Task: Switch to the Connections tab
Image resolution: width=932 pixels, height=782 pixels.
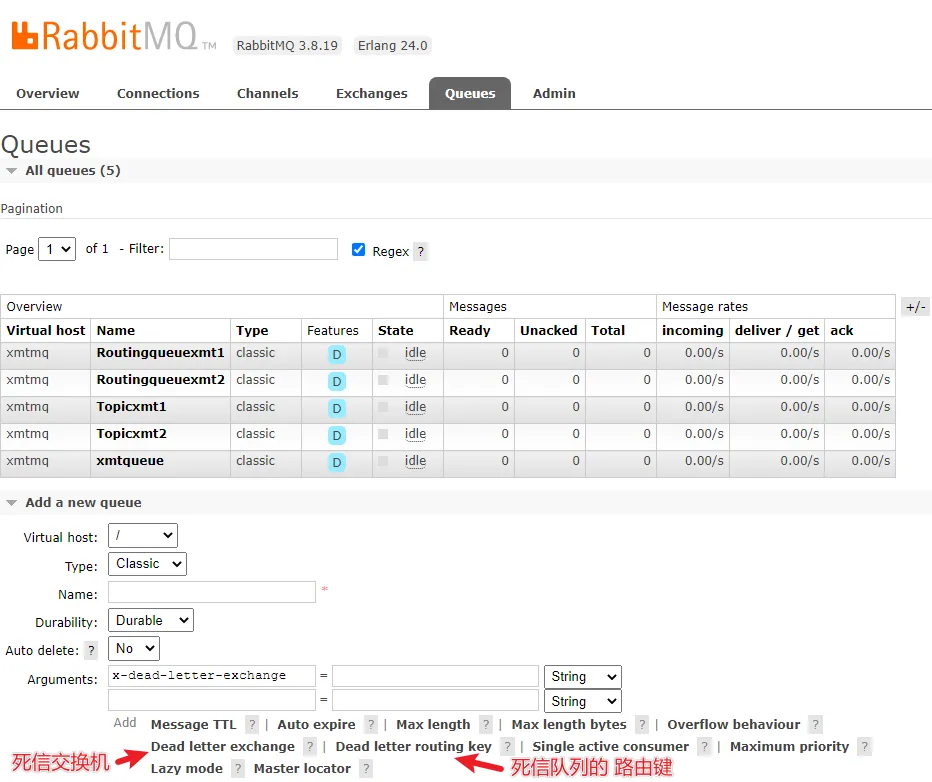Action: pos(158,93)
